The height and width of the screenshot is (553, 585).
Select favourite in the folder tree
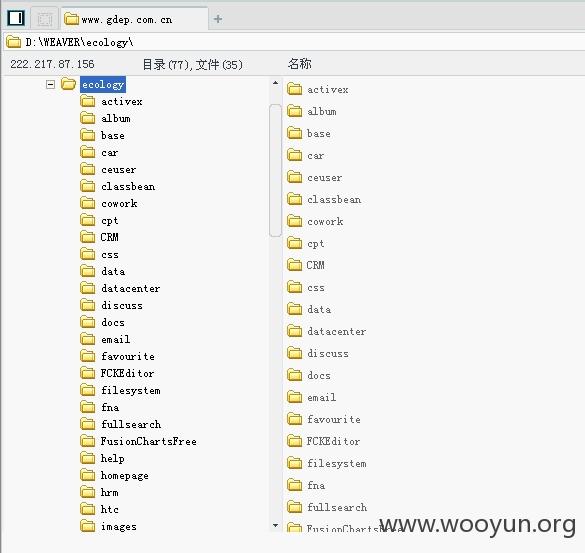point(128,356)
